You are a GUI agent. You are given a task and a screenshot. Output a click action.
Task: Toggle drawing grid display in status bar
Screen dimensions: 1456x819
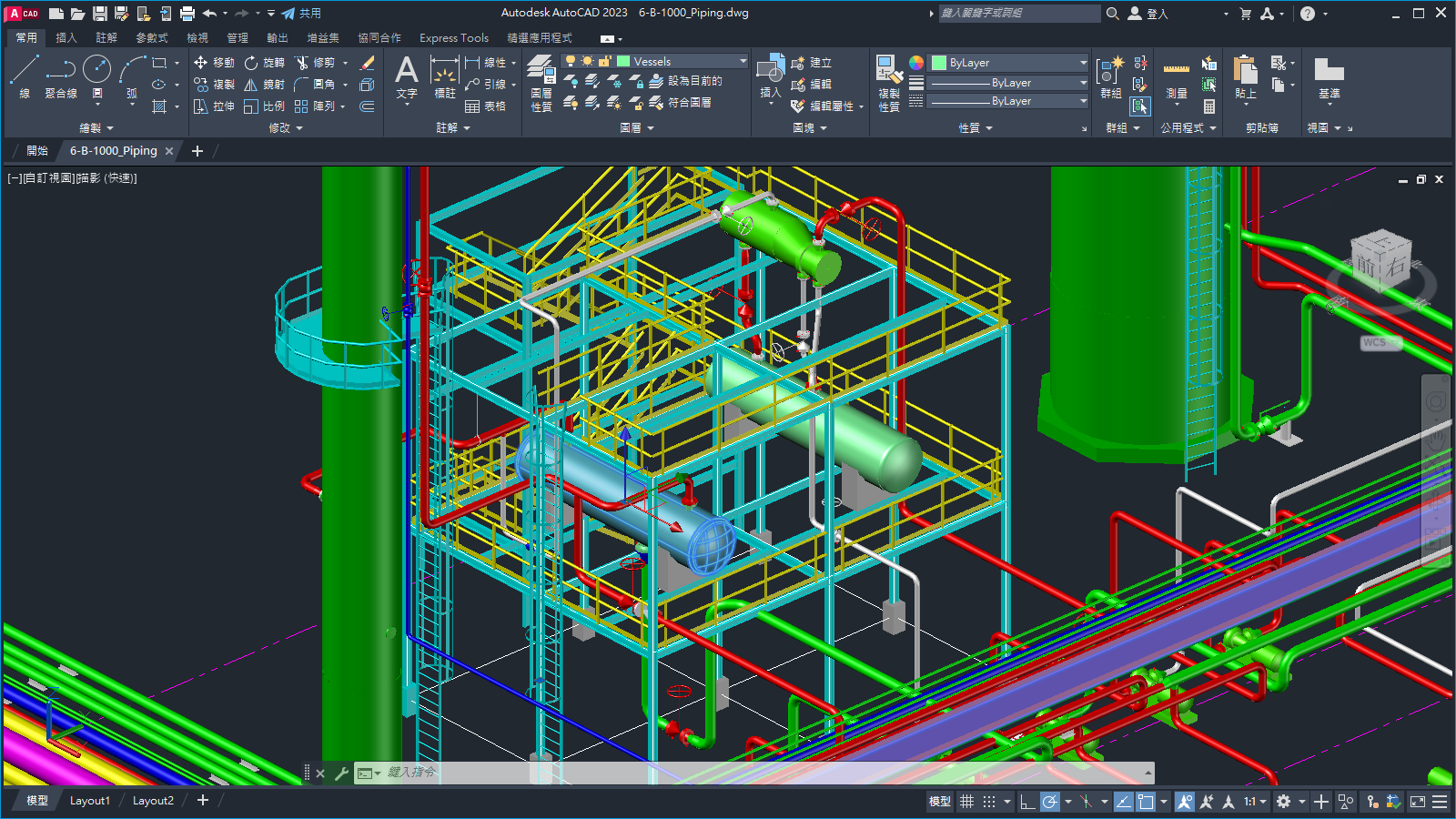pos(966,802)
